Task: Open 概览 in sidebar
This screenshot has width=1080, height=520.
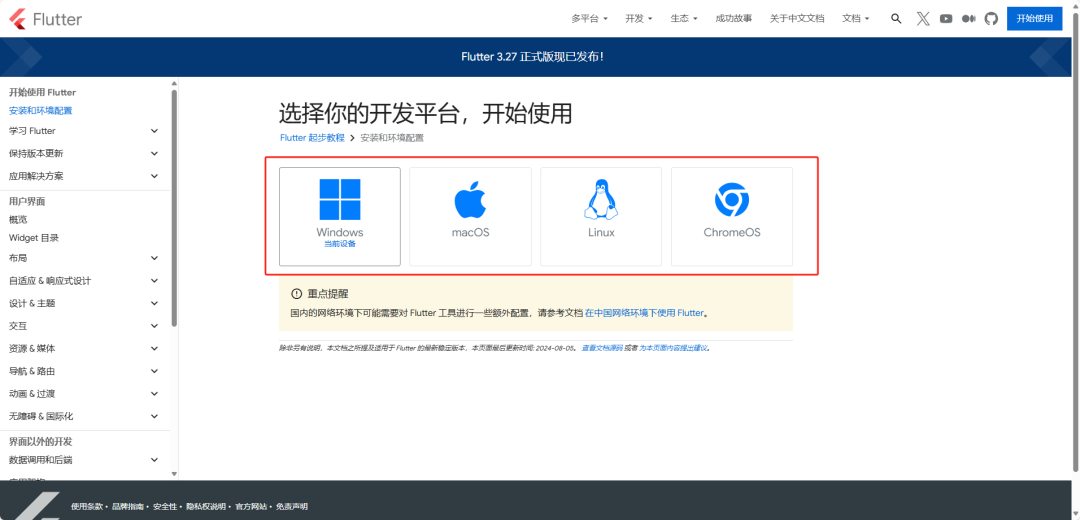Action: tap(18, 220)
